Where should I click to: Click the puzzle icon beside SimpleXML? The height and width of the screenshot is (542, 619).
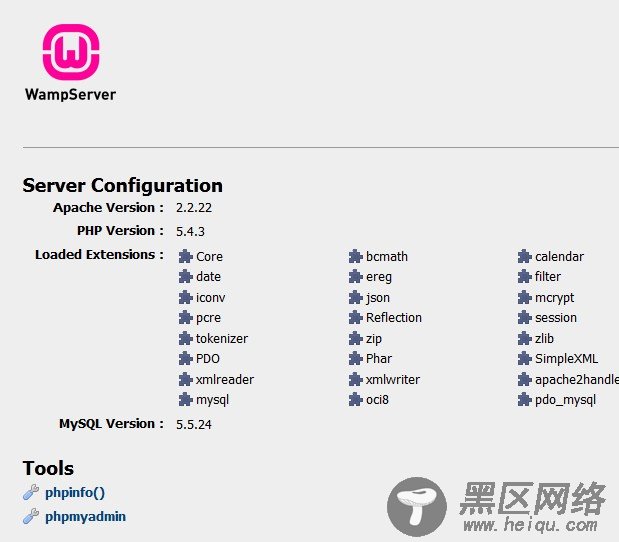pos(524,358)
